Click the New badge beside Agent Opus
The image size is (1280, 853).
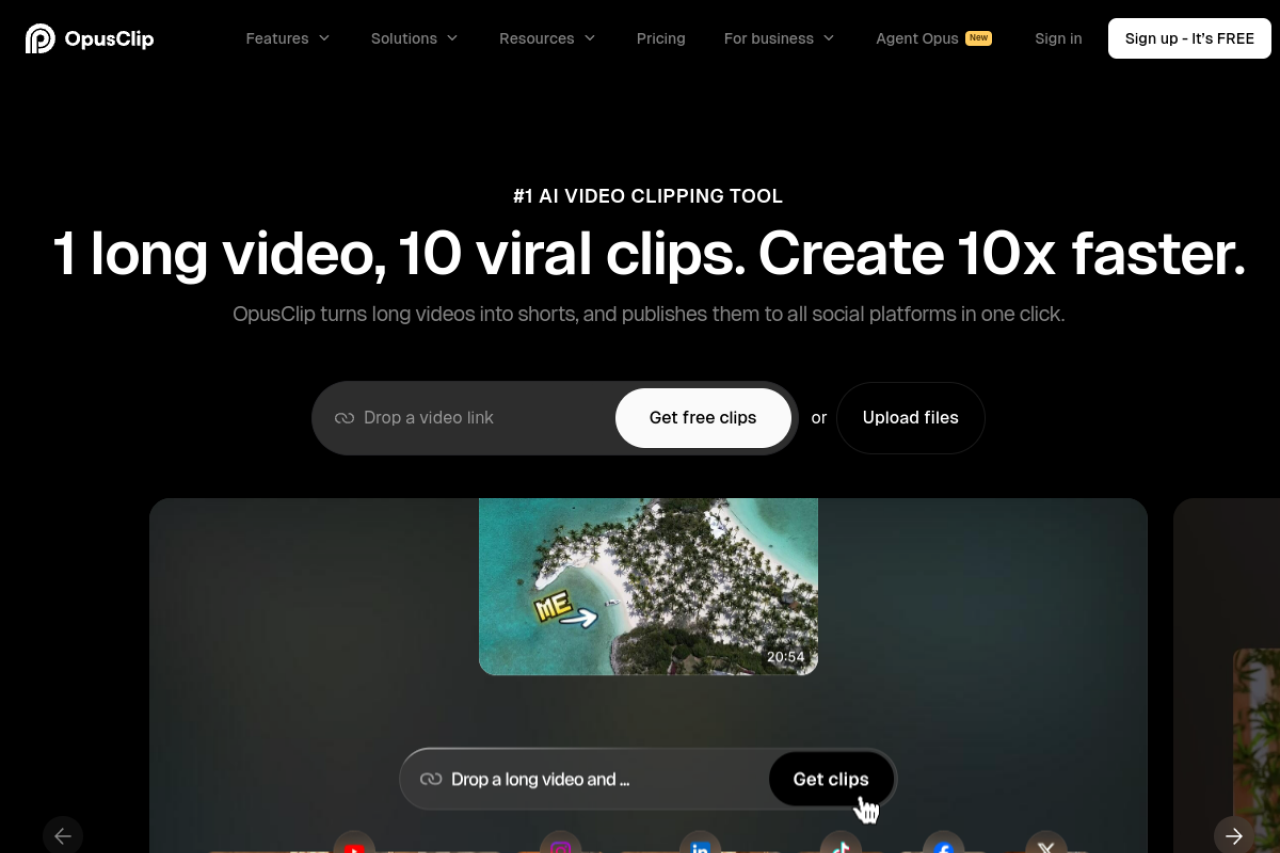click(978, 38)
